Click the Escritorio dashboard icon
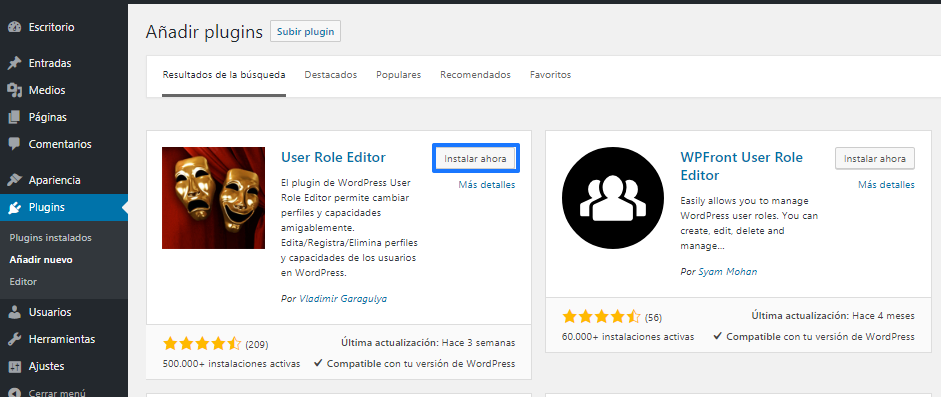Image resolution: width=941 pixels, height=397 pixels. tap(14, 27)
